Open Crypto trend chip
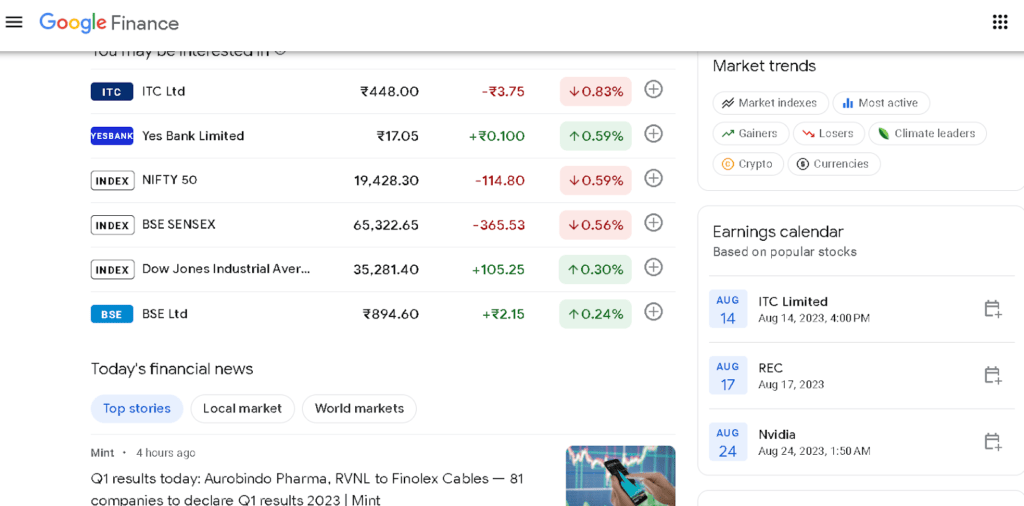The image size is (1024, 506). (x=748, y=164)
